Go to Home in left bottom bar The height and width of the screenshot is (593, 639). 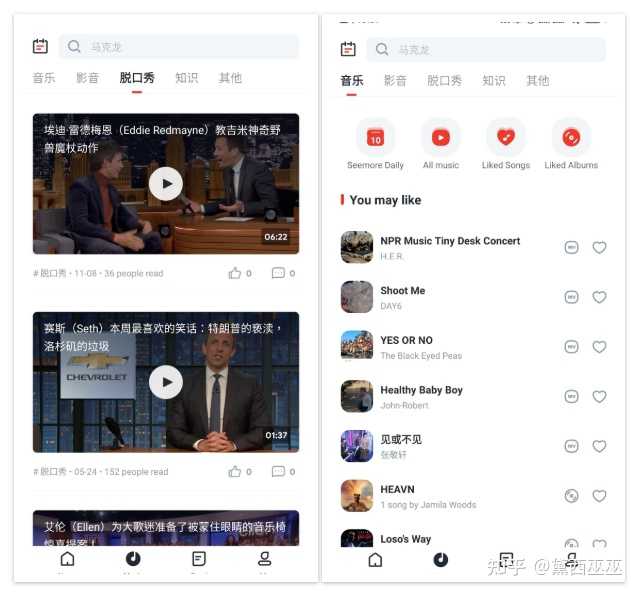pos(67,559)
